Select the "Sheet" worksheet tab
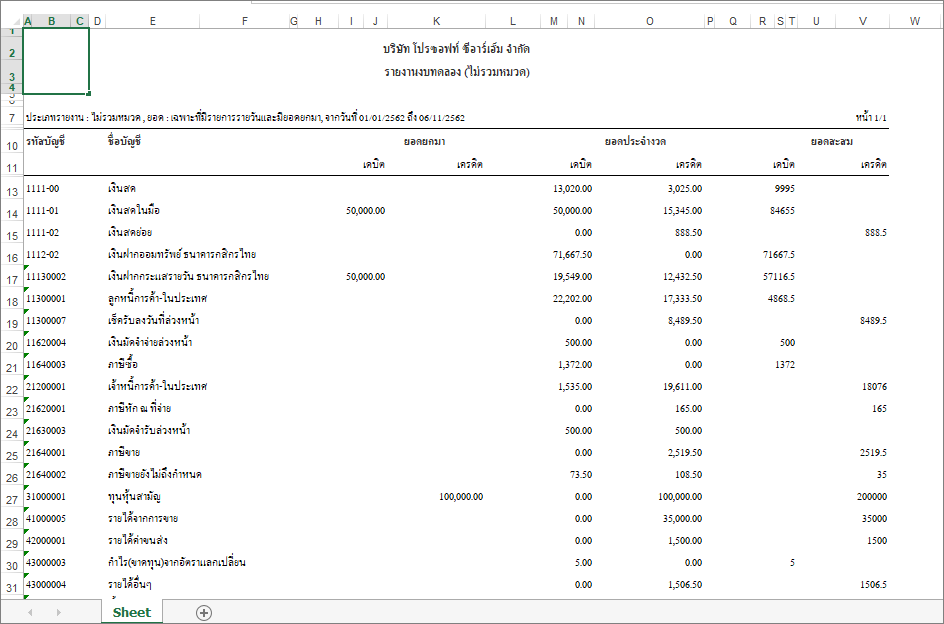 coord(132,613)
